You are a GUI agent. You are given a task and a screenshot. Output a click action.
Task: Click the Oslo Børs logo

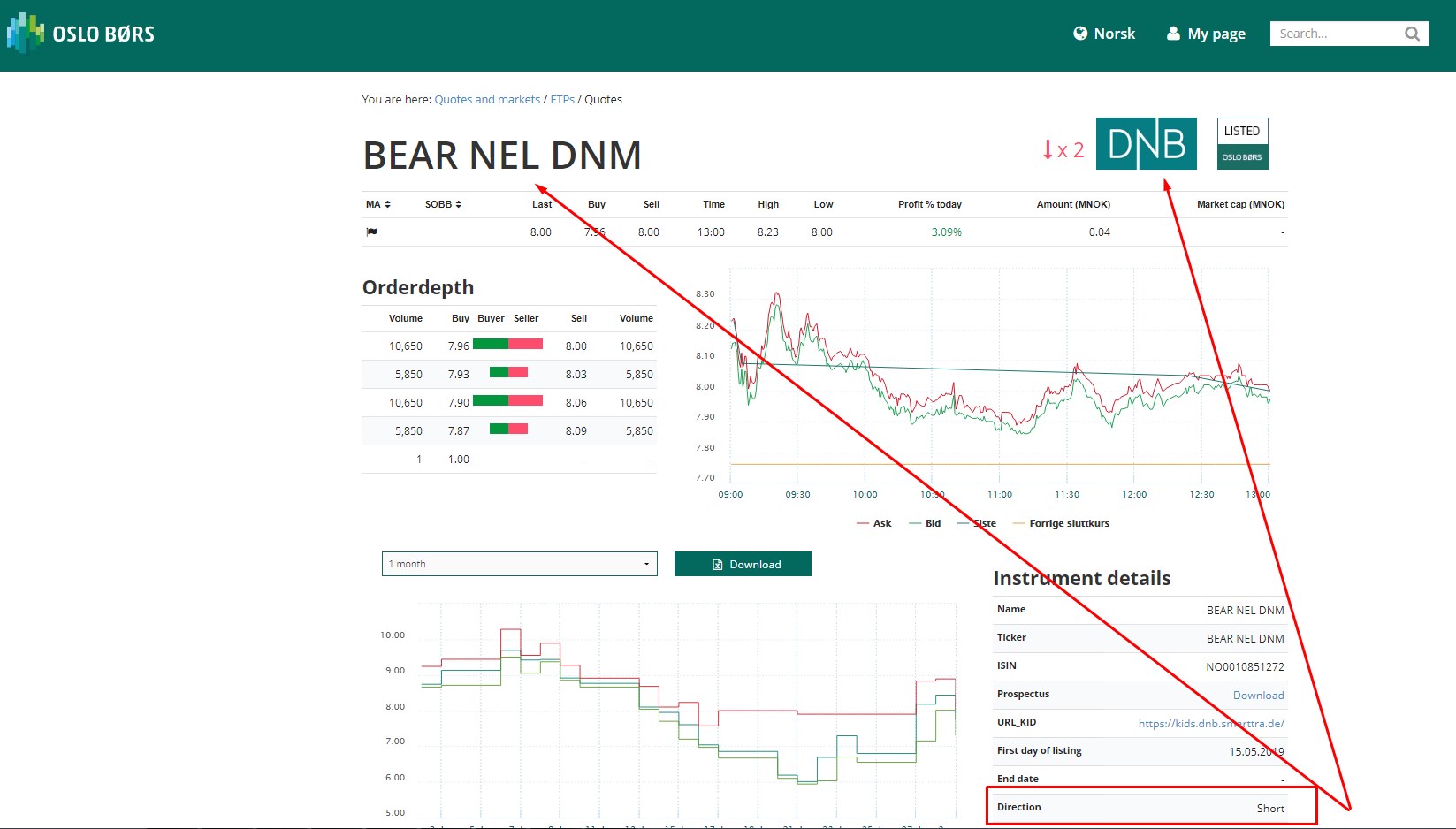80,34
